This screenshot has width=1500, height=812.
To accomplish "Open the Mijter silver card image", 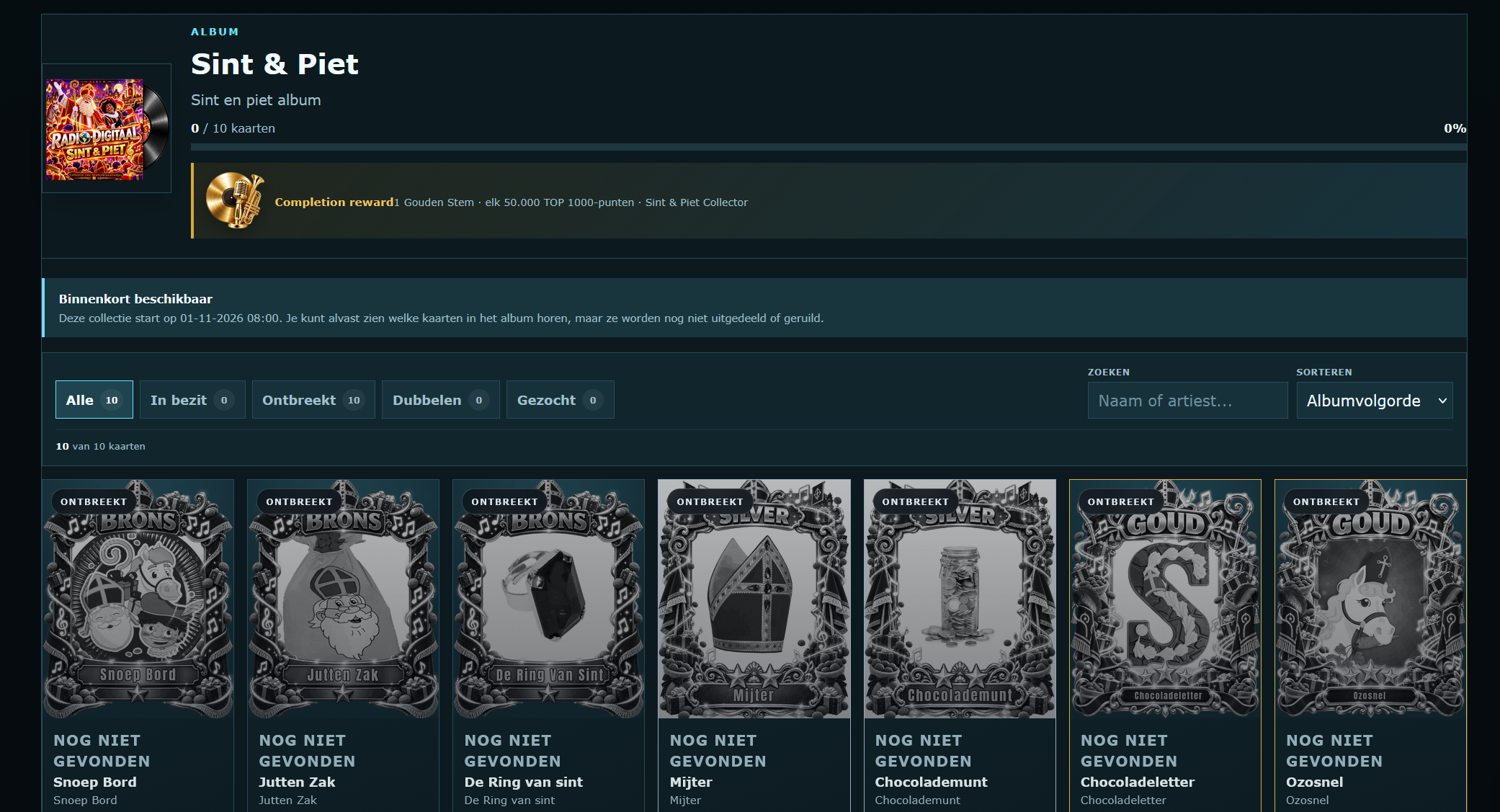I will [754, 599].
